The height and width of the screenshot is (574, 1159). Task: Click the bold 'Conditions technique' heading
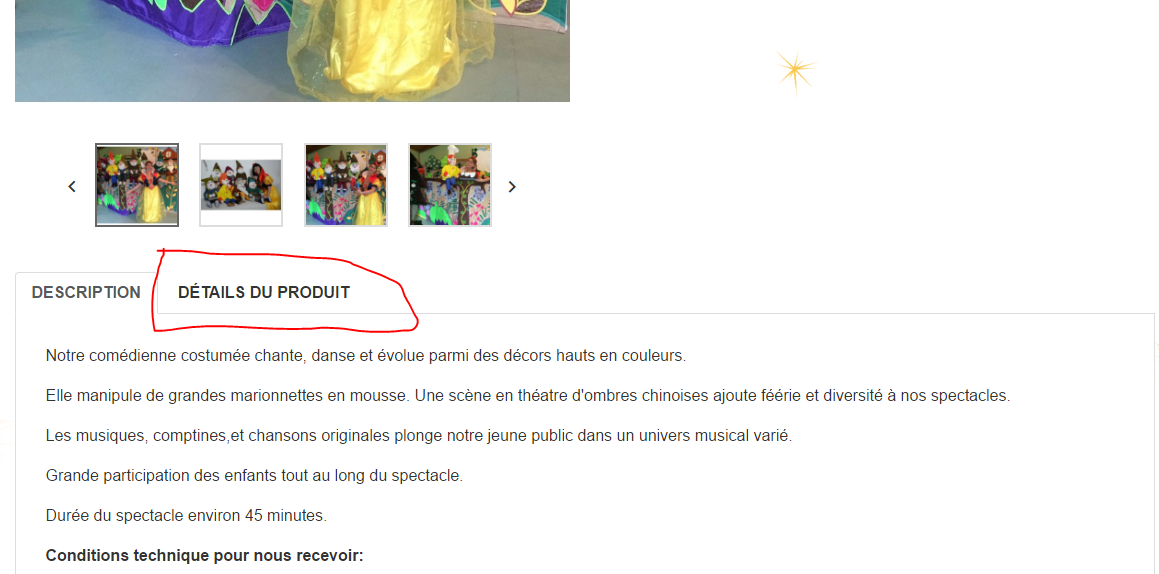click(205, 556)
